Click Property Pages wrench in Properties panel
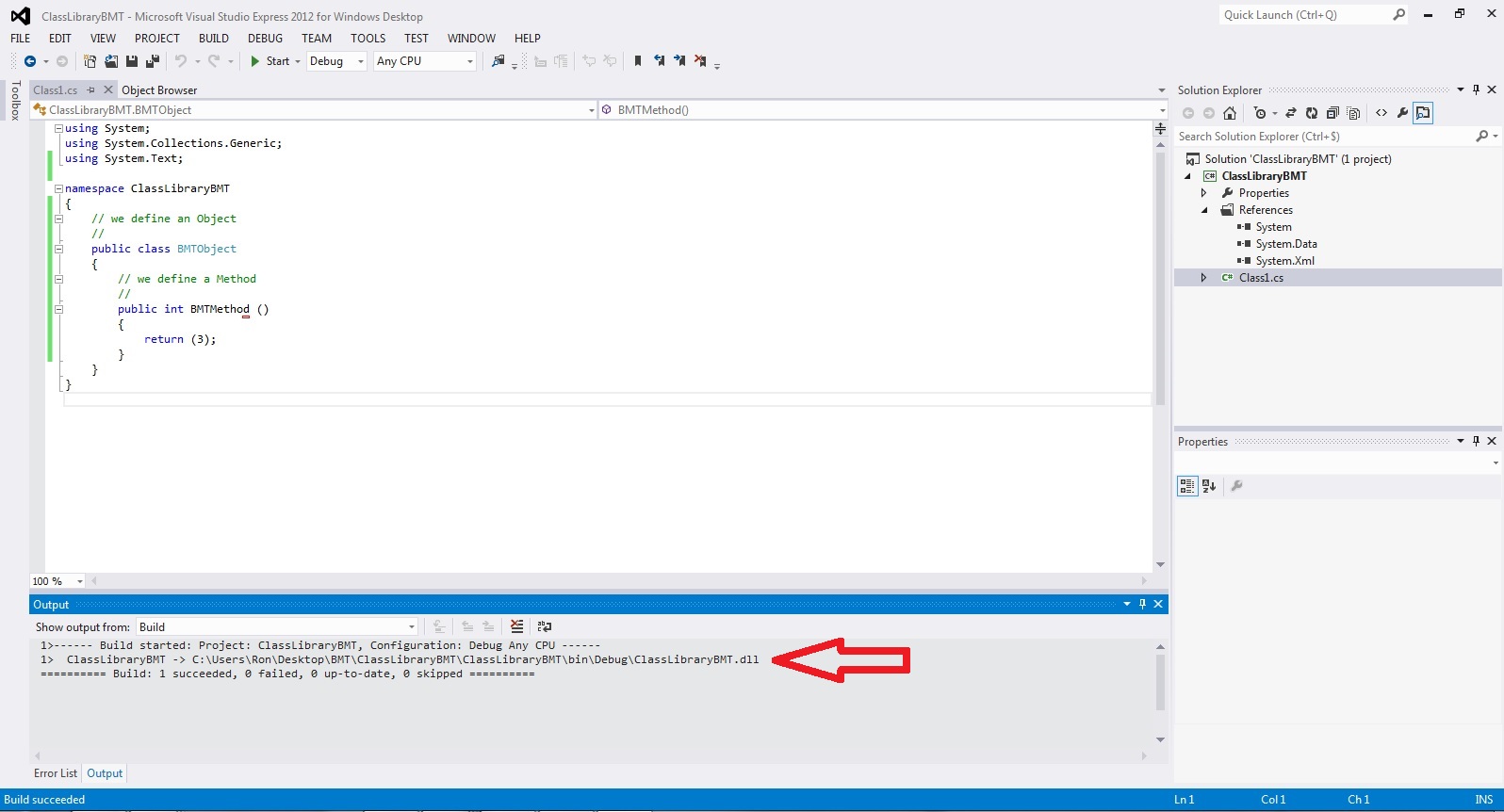1504x812 pixels. pos(1236,486)
